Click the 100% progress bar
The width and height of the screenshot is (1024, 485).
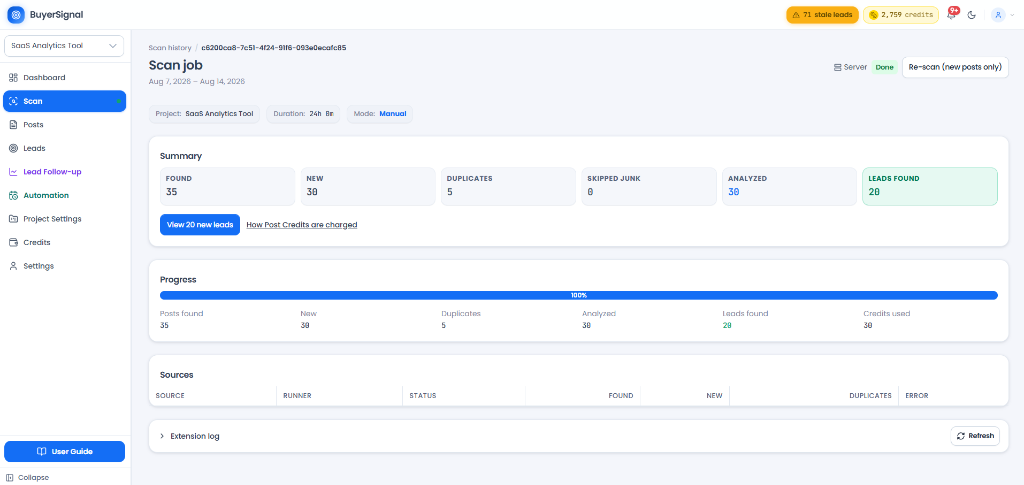(579, 295)
